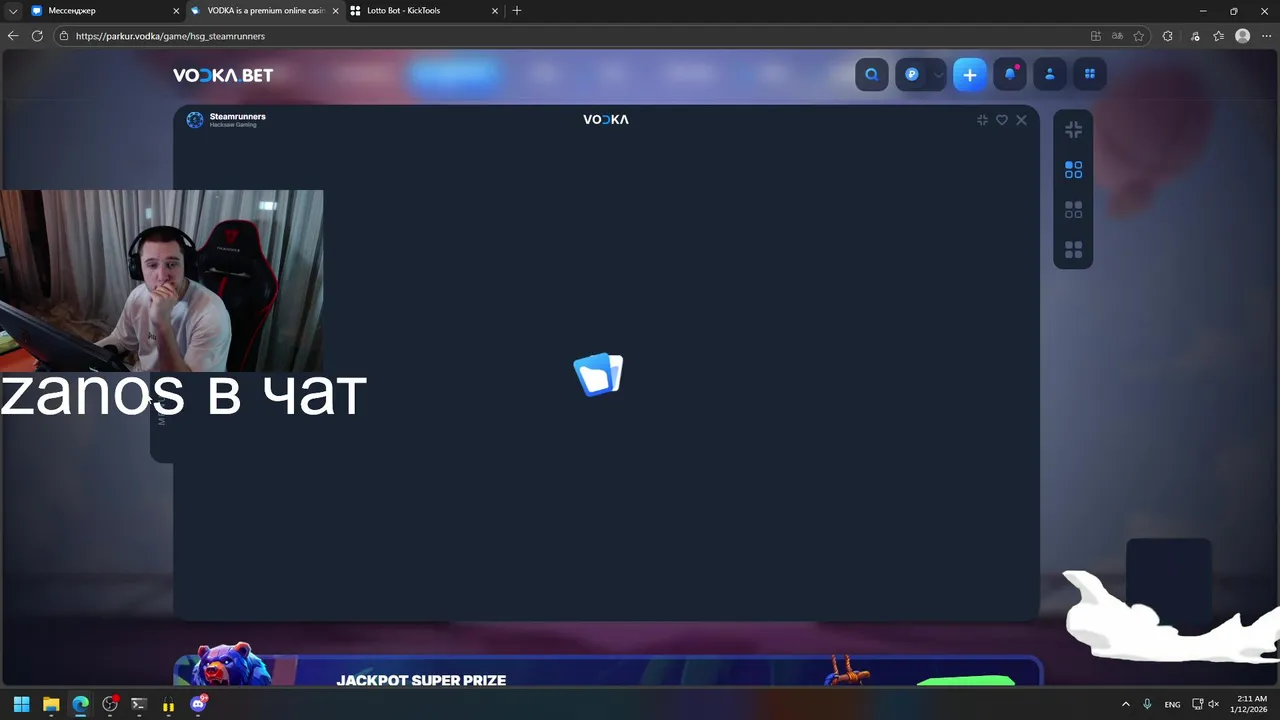Open the app available icon in address bar
1280x720 pixels.
(1096, 36)
